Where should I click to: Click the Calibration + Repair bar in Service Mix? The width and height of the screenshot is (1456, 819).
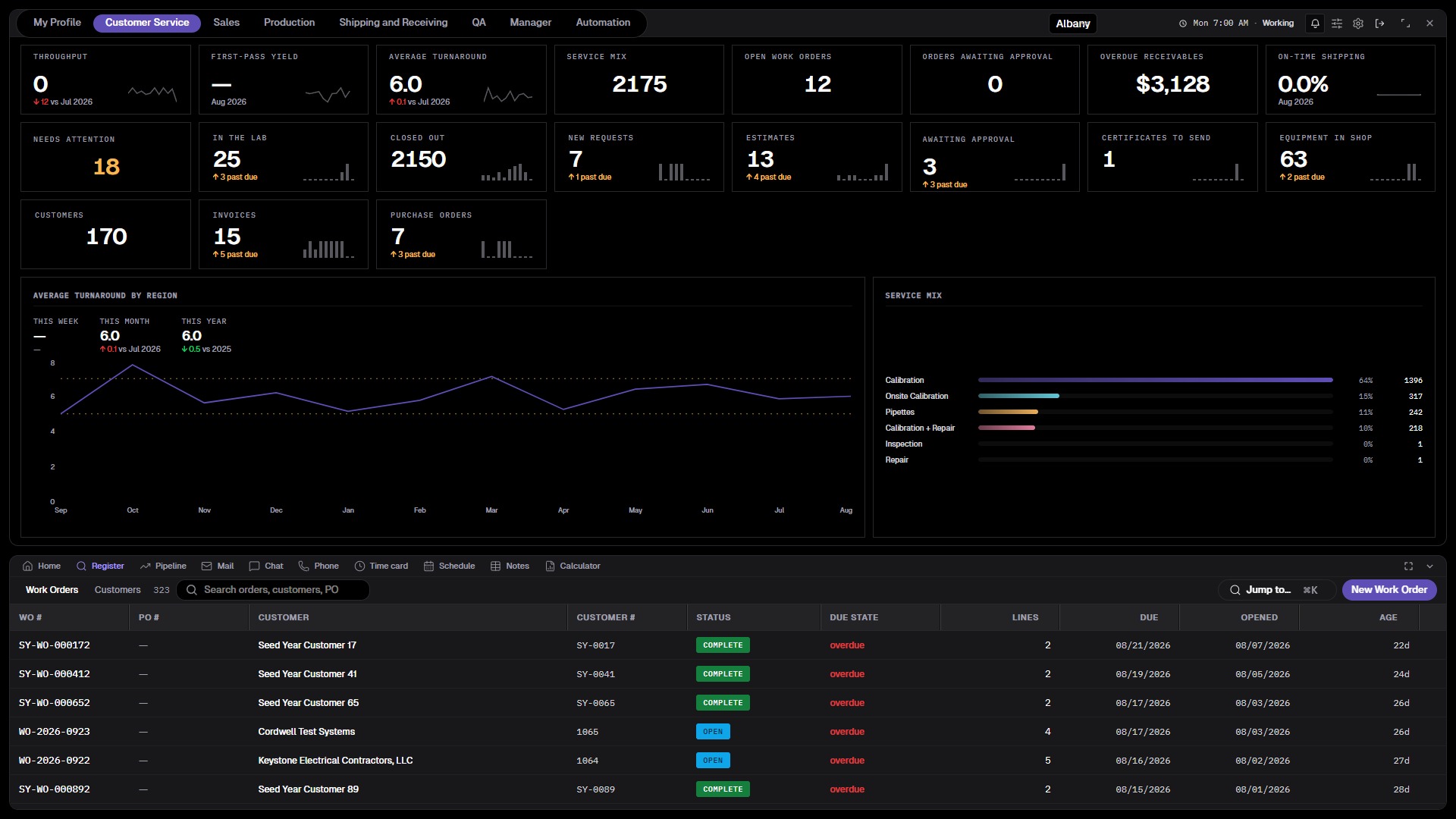1006,428
